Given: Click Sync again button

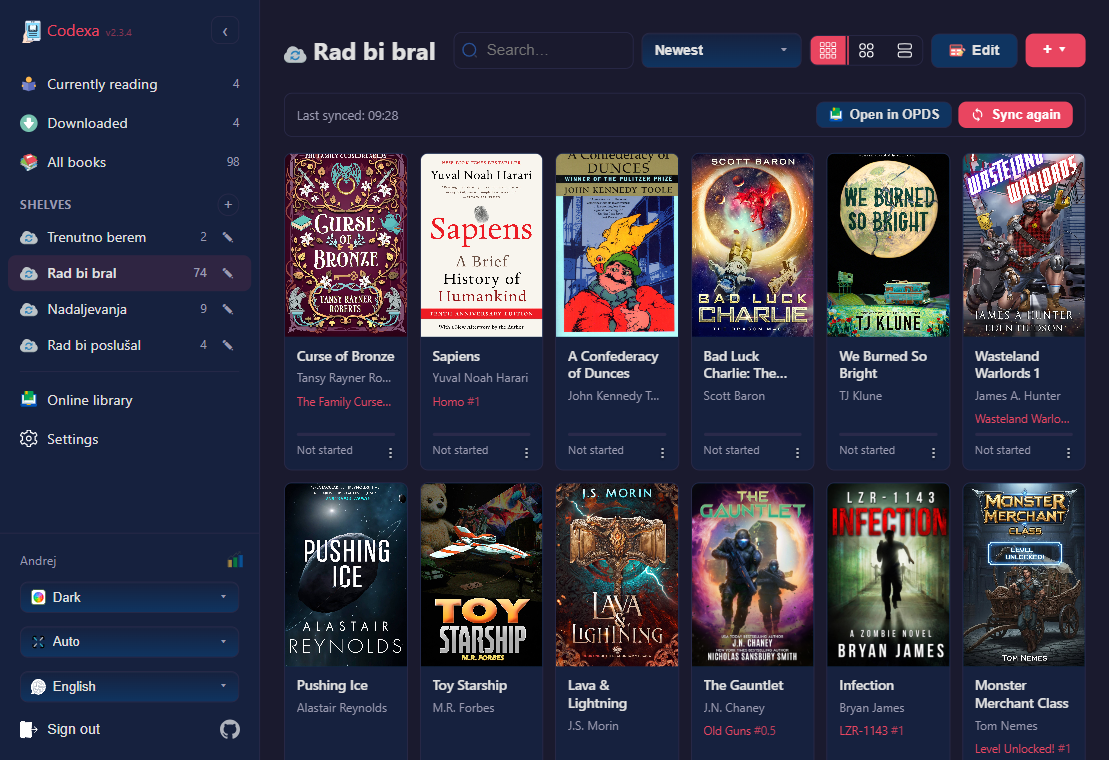Looking at the screenshot, I should (1016, 115).
